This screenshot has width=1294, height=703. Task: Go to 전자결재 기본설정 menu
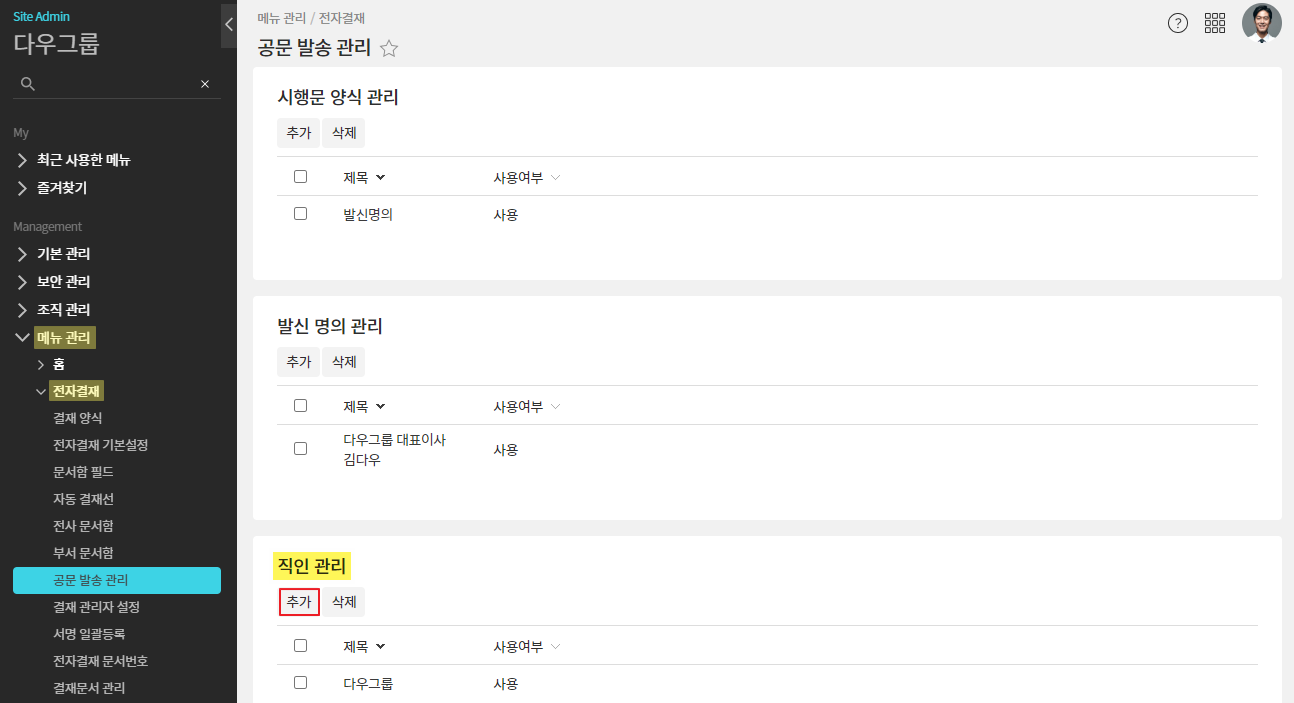(x=100, y=445)
